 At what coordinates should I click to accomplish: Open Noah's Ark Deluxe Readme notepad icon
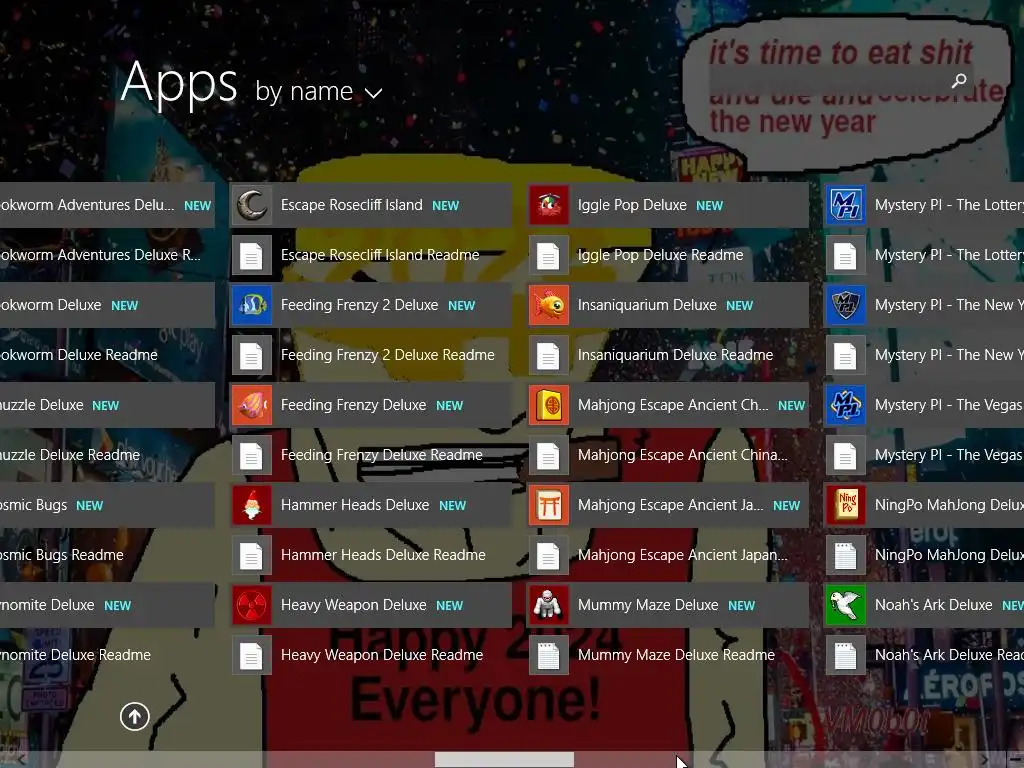coord(846,655)
